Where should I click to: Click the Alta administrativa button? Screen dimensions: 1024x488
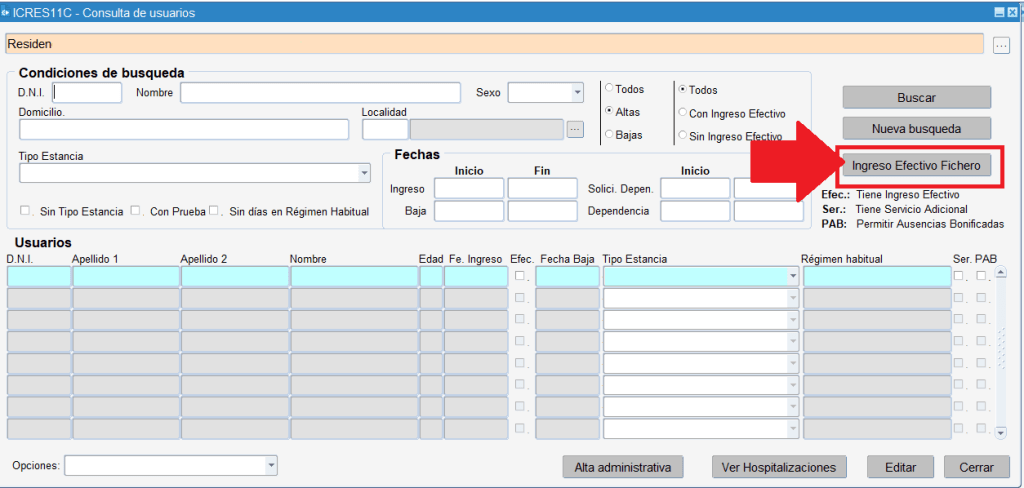click(x=622, y=467)
